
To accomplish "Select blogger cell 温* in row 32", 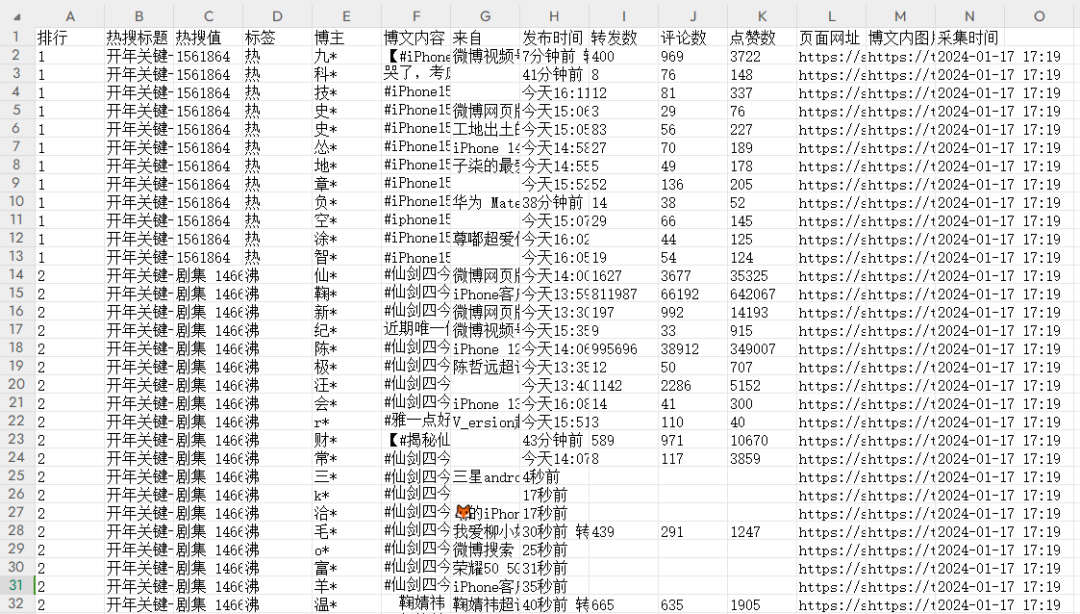I will click(346, 605).
